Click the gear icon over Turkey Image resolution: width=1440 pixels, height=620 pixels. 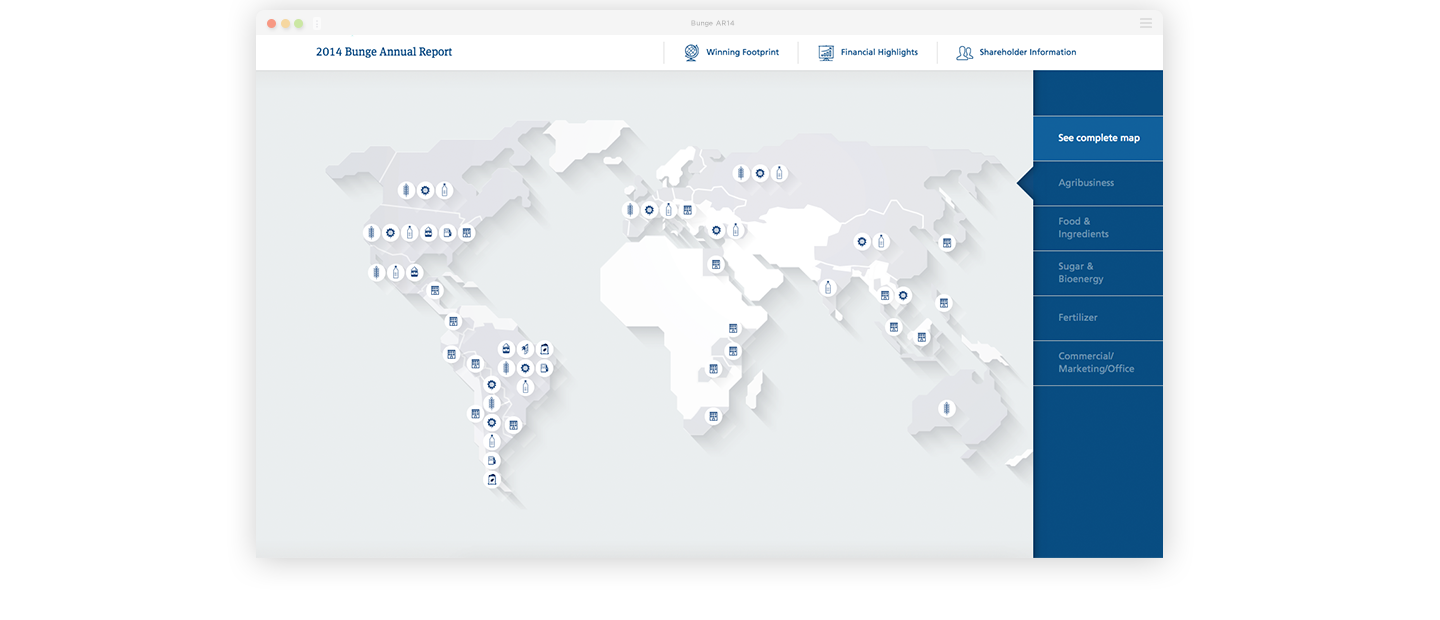(x=716, y=230)
